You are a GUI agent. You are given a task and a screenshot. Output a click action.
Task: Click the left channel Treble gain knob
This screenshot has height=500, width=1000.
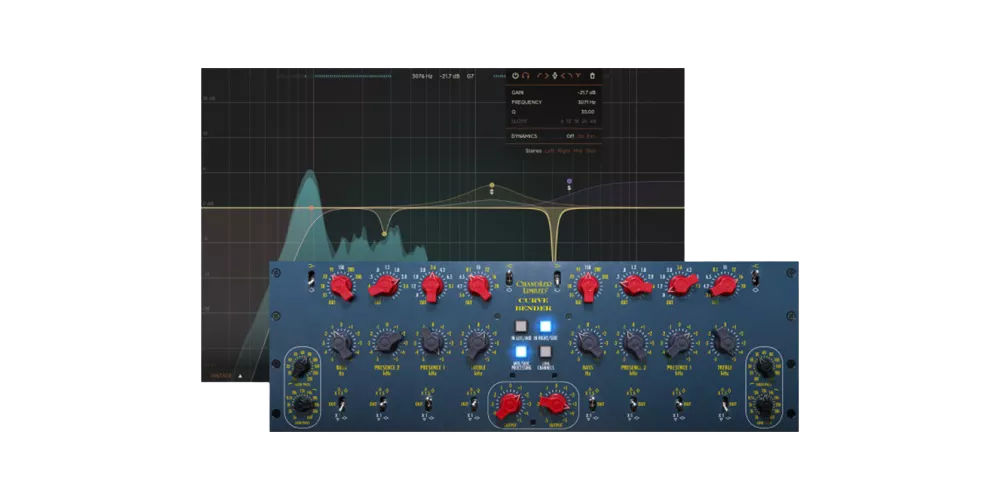click(x=478, y=343)
